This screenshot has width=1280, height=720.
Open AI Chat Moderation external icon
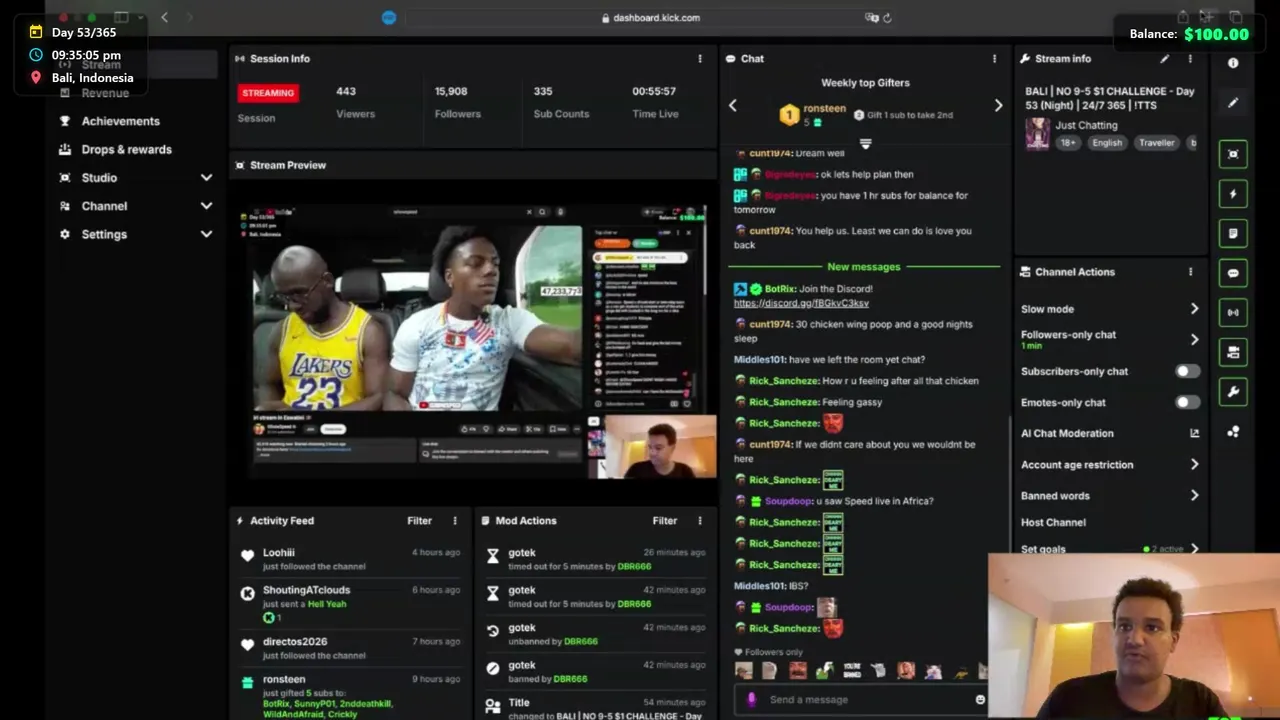pos(1194,434)
